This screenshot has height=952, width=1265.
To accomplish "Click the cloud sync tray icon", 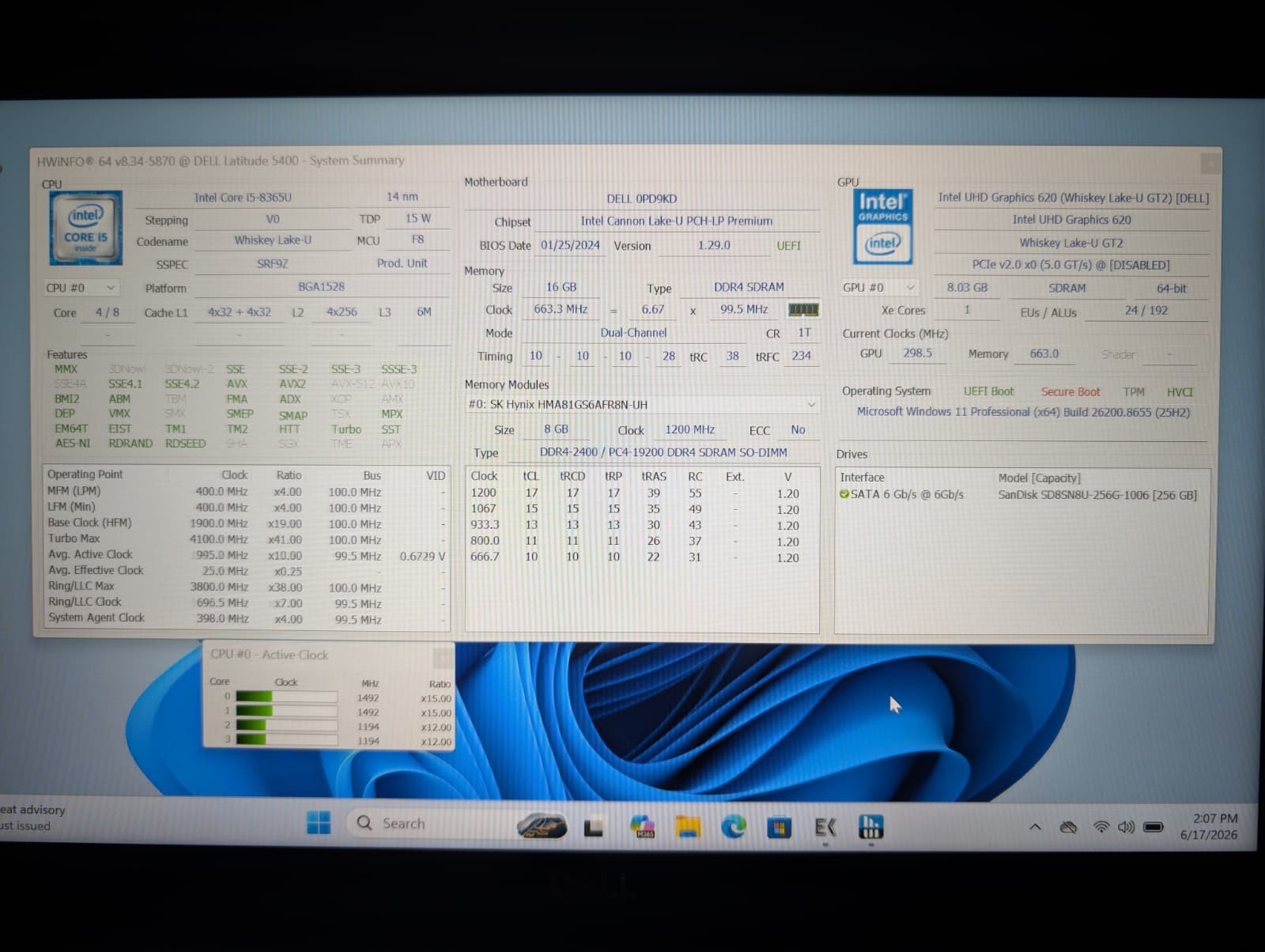I will pos(1068,827).
